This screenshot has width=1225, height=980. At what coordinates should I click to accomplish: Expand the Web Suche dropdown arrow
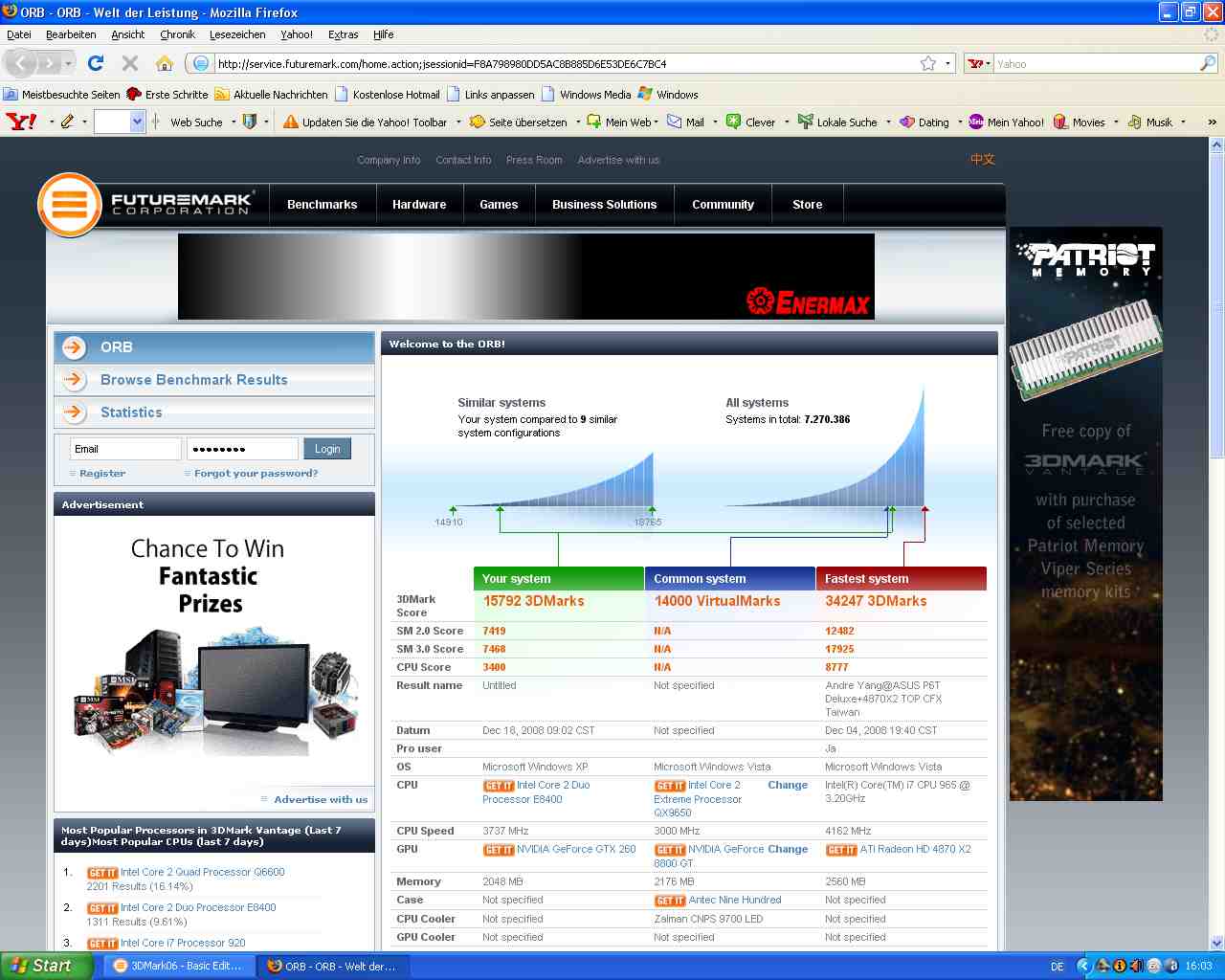[x=234, y=122]
